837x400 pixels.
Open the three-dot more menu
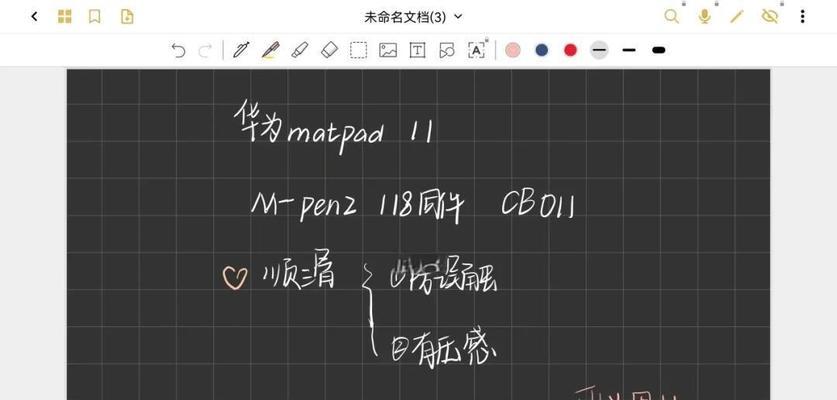[802, 17]
